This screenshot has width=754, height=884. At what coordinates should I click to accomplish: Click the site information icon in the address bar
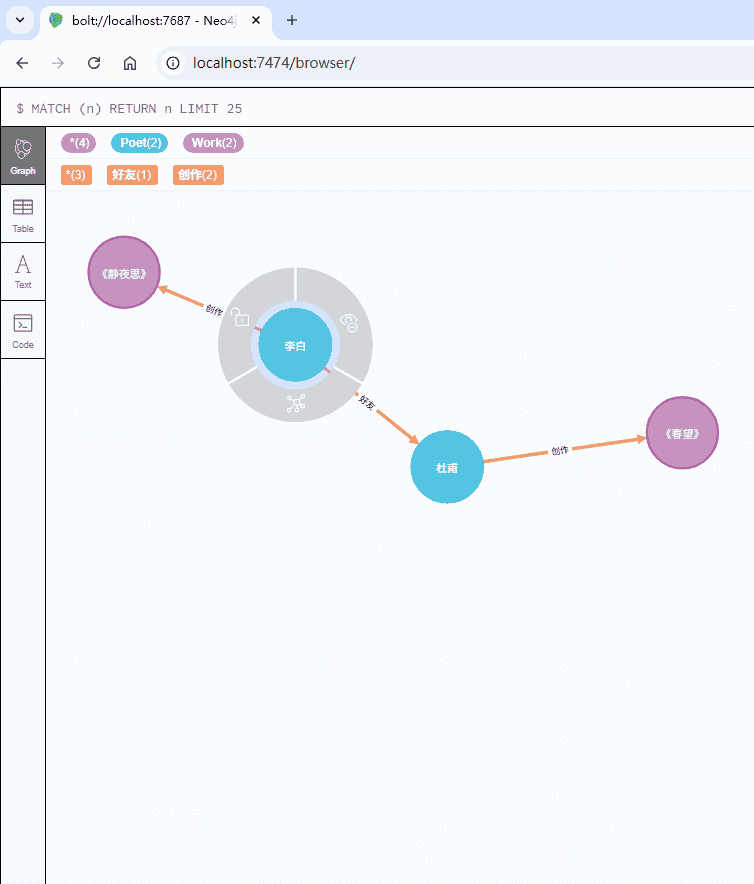pyautogui.click(x=173, y=63)
